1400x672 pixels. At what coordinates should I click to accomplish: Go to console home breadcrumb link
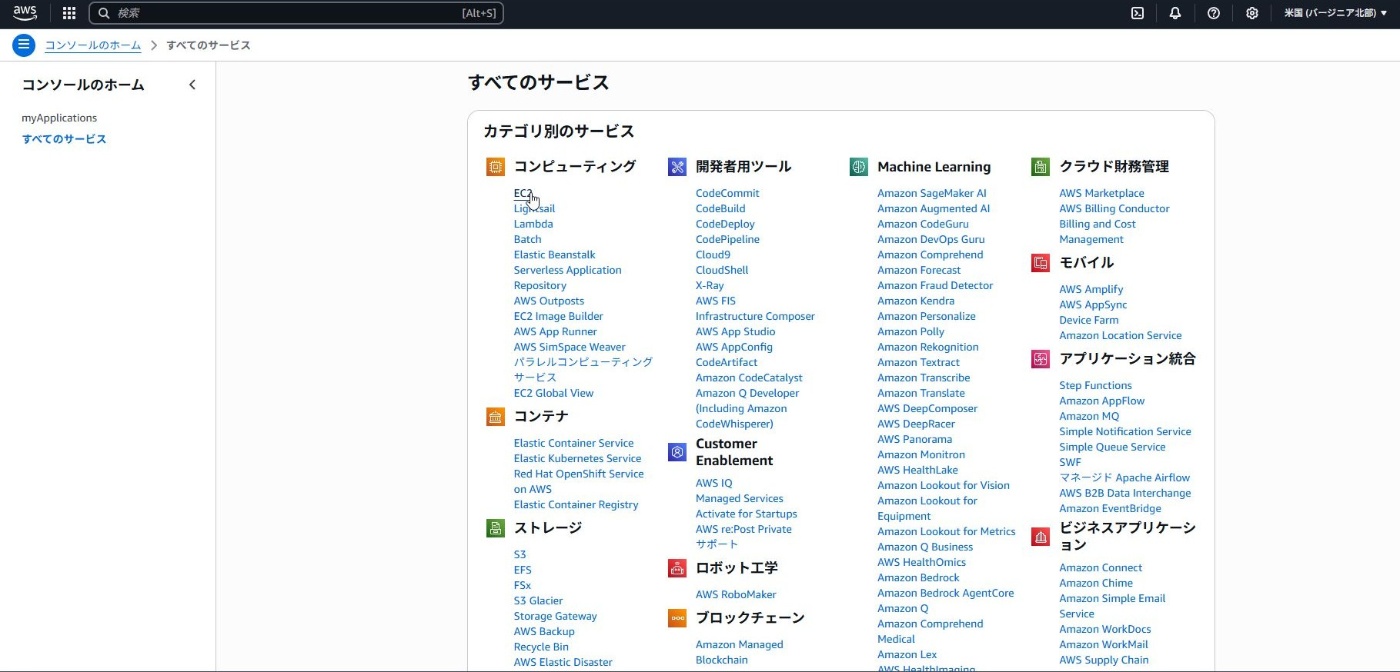pyautogui.click(x=93, y=45)
